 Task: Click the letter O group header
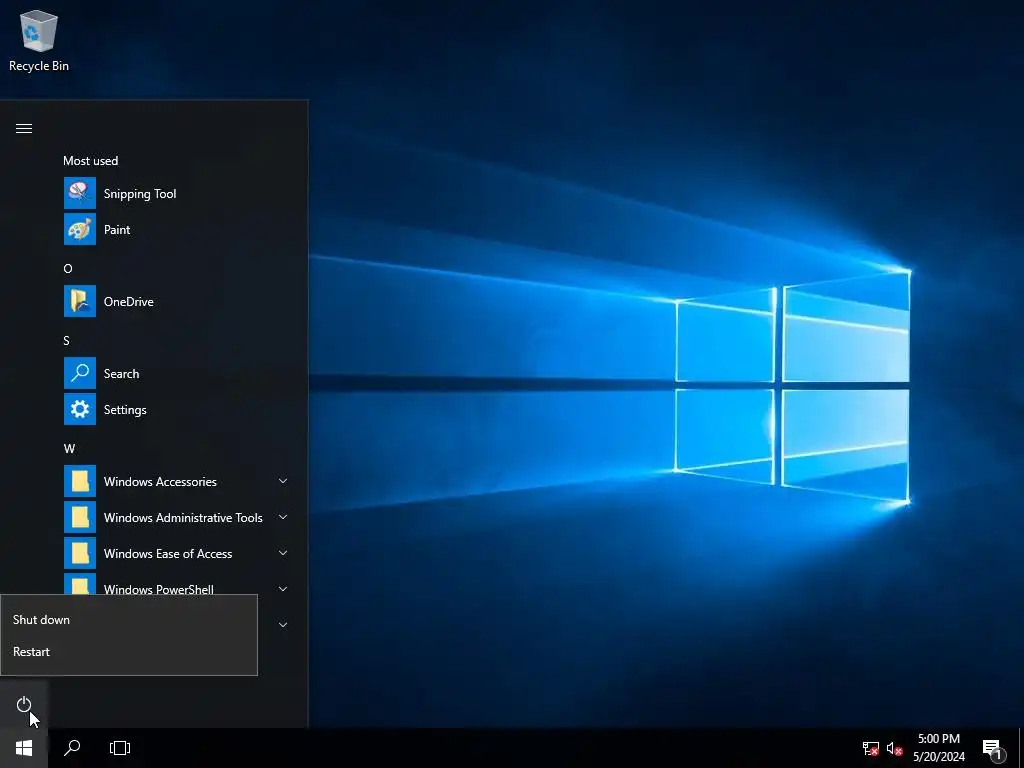pyautogui.click(x=68, y=268)
